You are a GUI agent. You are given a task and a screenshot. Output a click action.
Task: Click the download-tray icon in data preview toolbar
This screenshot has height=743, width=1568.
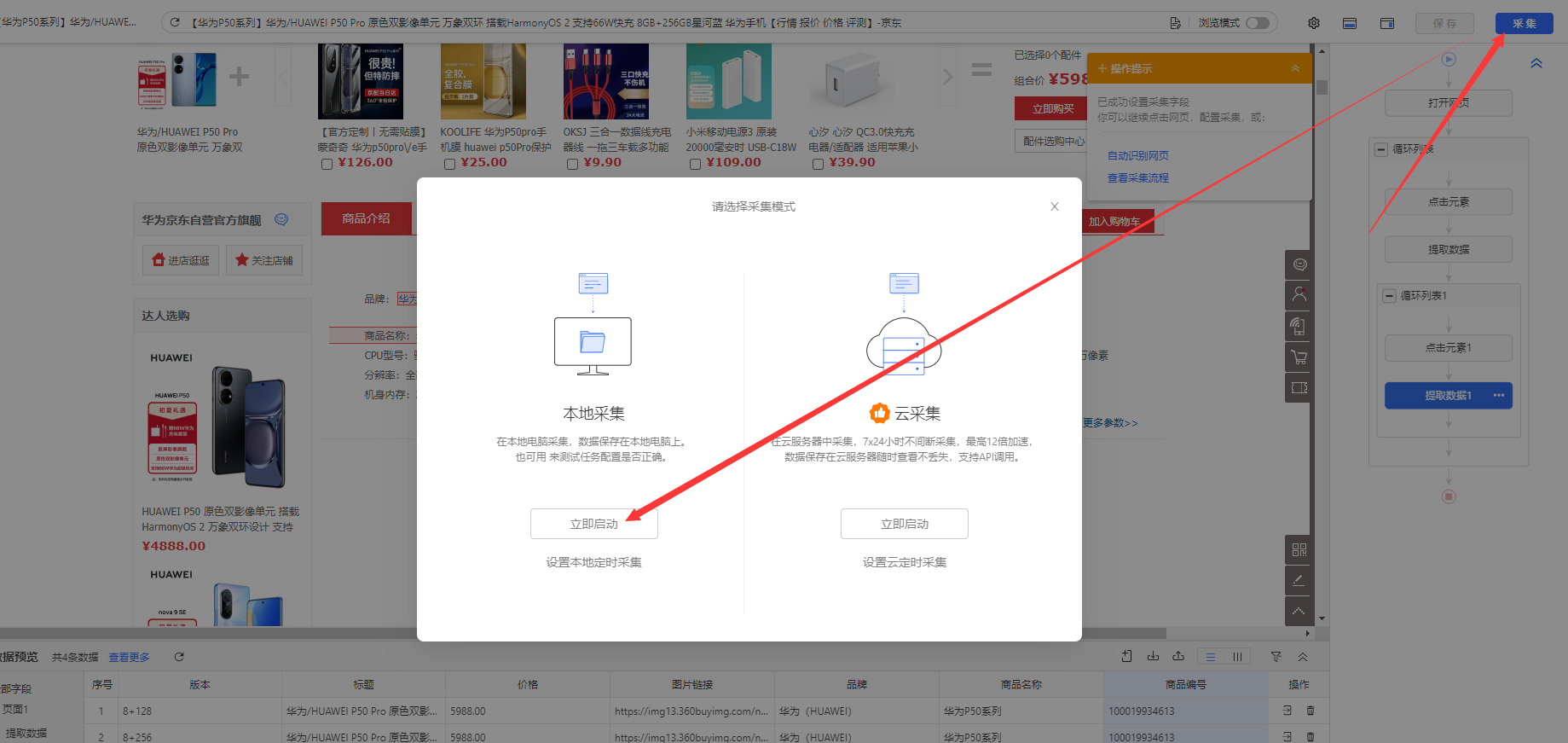tap(1153, 656)
